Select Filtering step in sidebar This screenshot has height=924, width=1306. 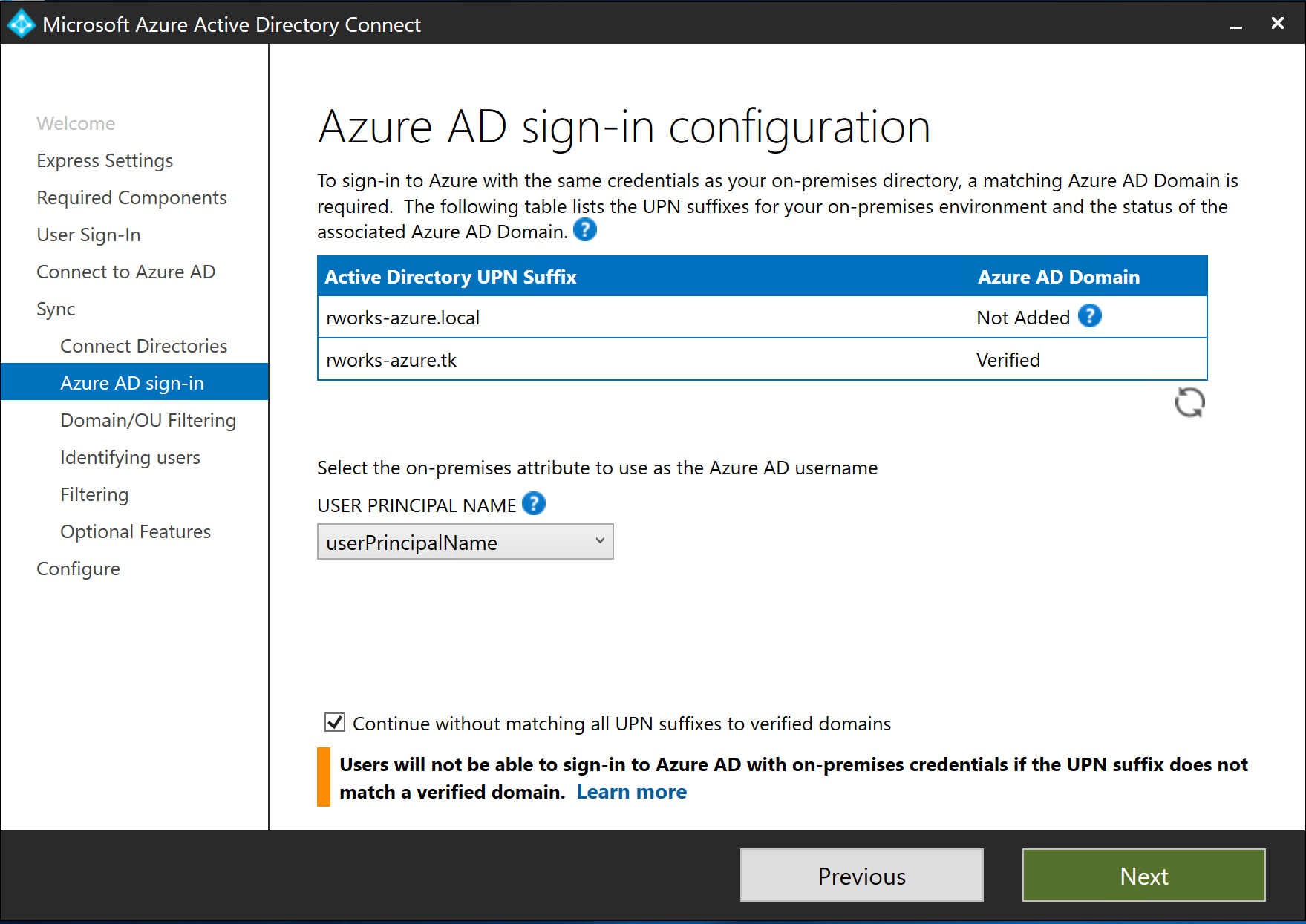pos(94,494)
